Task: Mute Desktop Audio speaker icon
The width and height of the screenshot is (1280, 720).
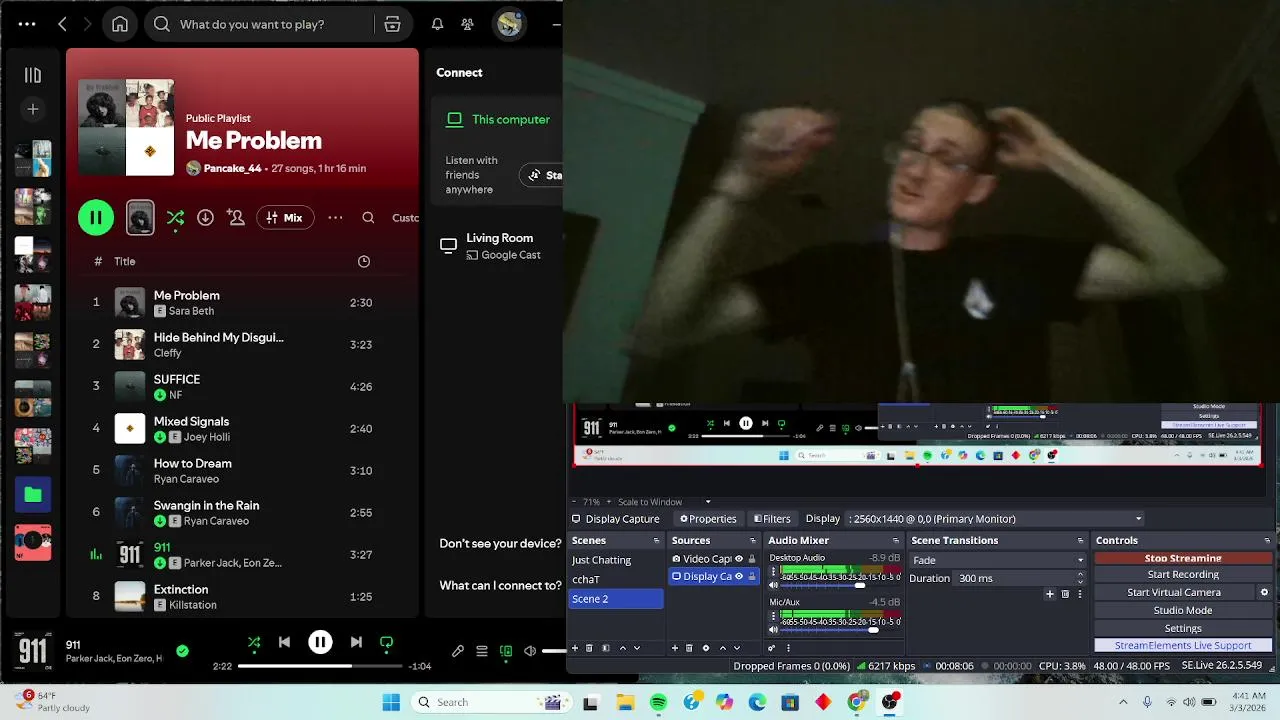Action: click(x=773, y=585)
